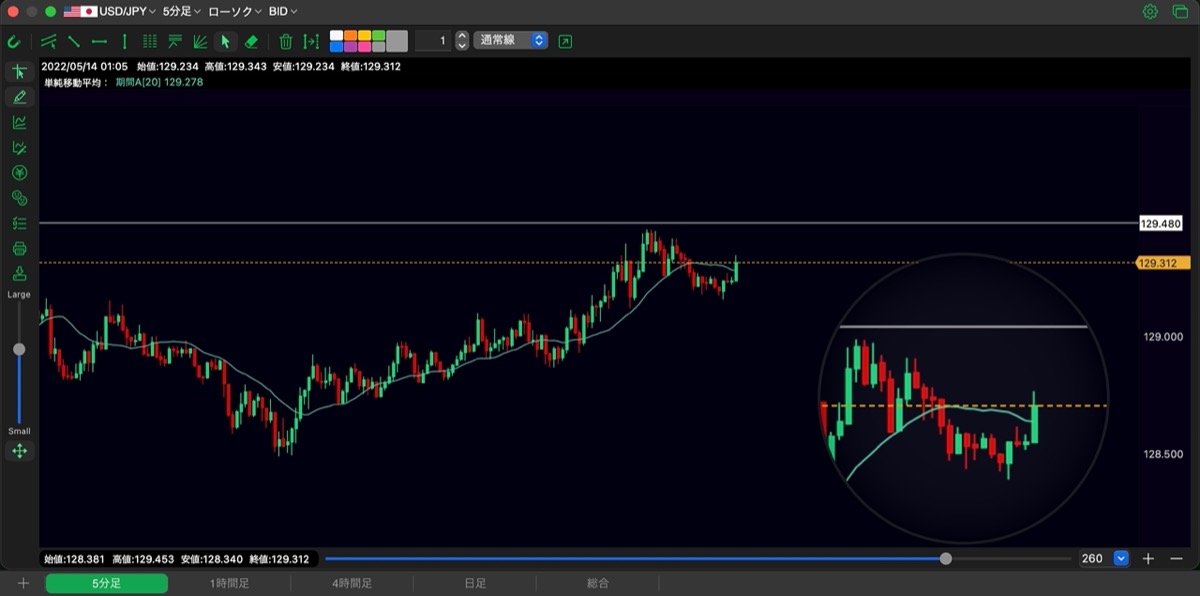Select the 5分足 tab
Screen dimensions: 1200x596
pos(107,583)
